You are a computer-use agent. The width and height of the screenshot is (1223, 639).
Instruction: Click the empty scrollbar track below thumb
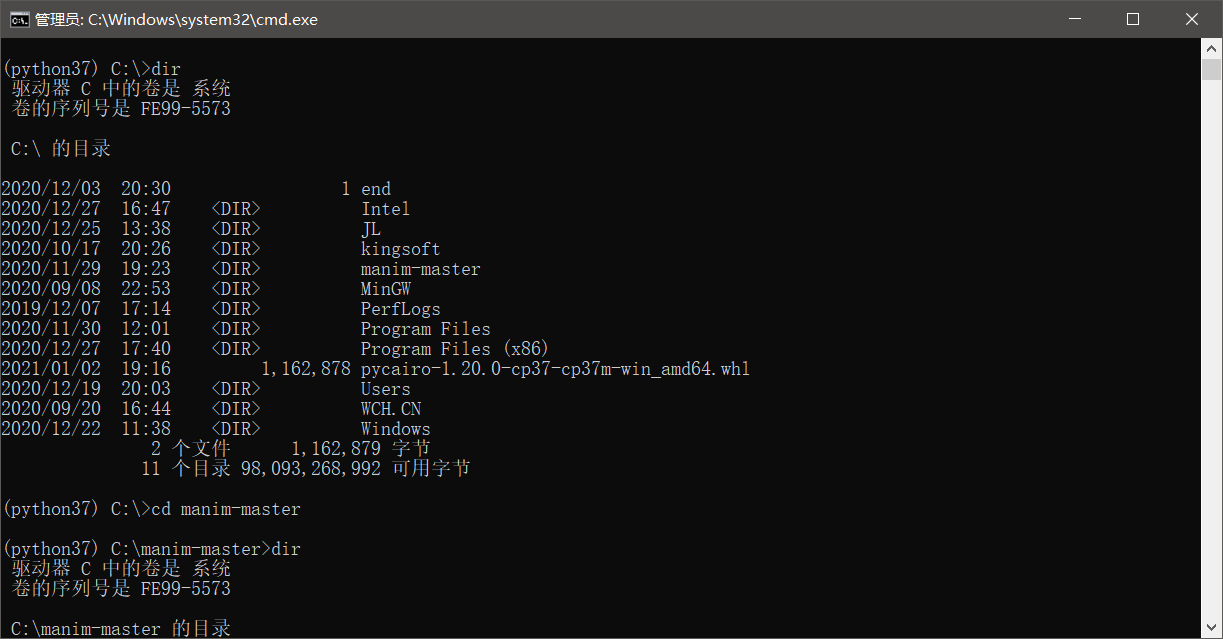pyautogui.click(x=1212, y=350)
